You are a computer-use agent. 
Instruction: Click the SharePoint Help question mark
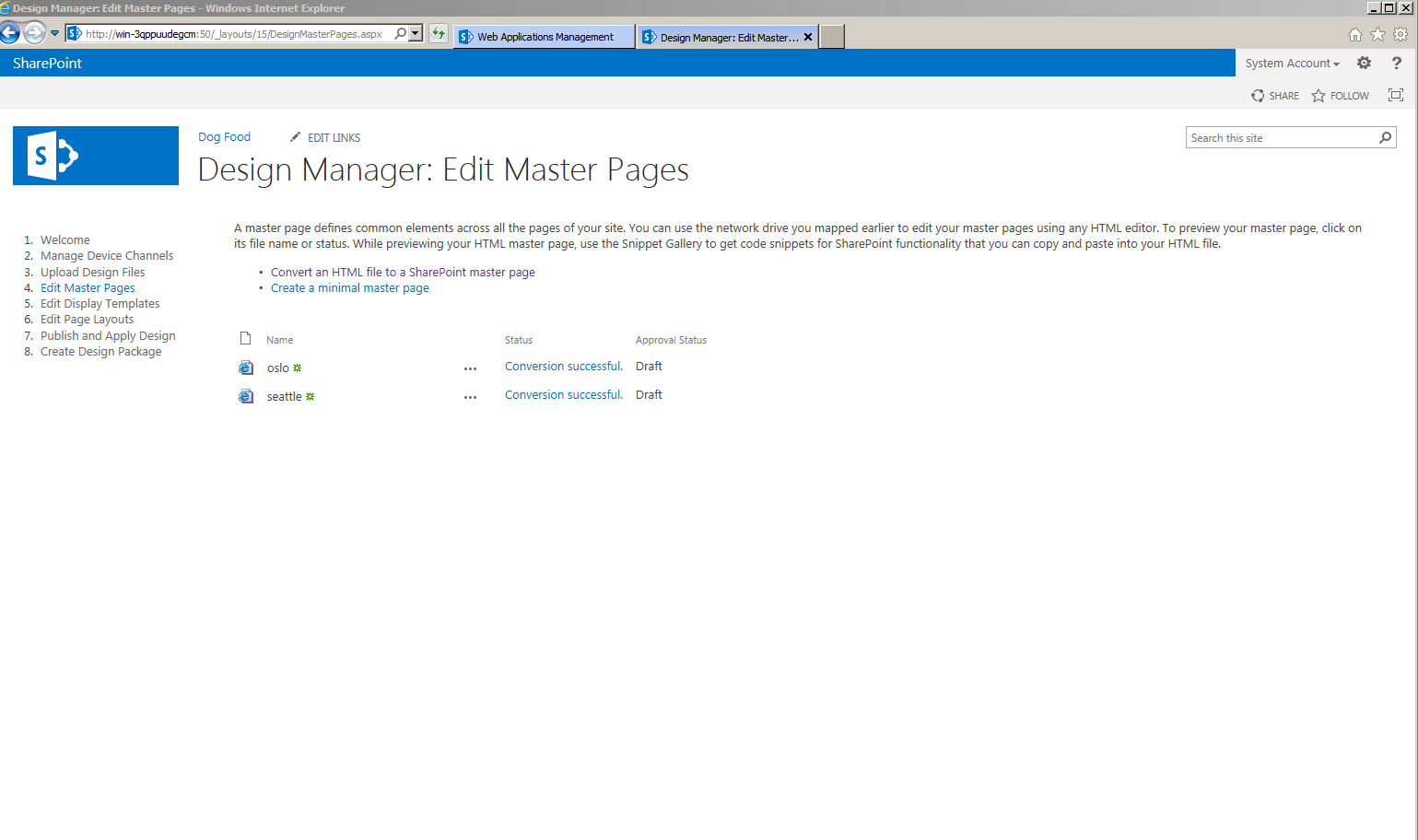point(1397,63)
